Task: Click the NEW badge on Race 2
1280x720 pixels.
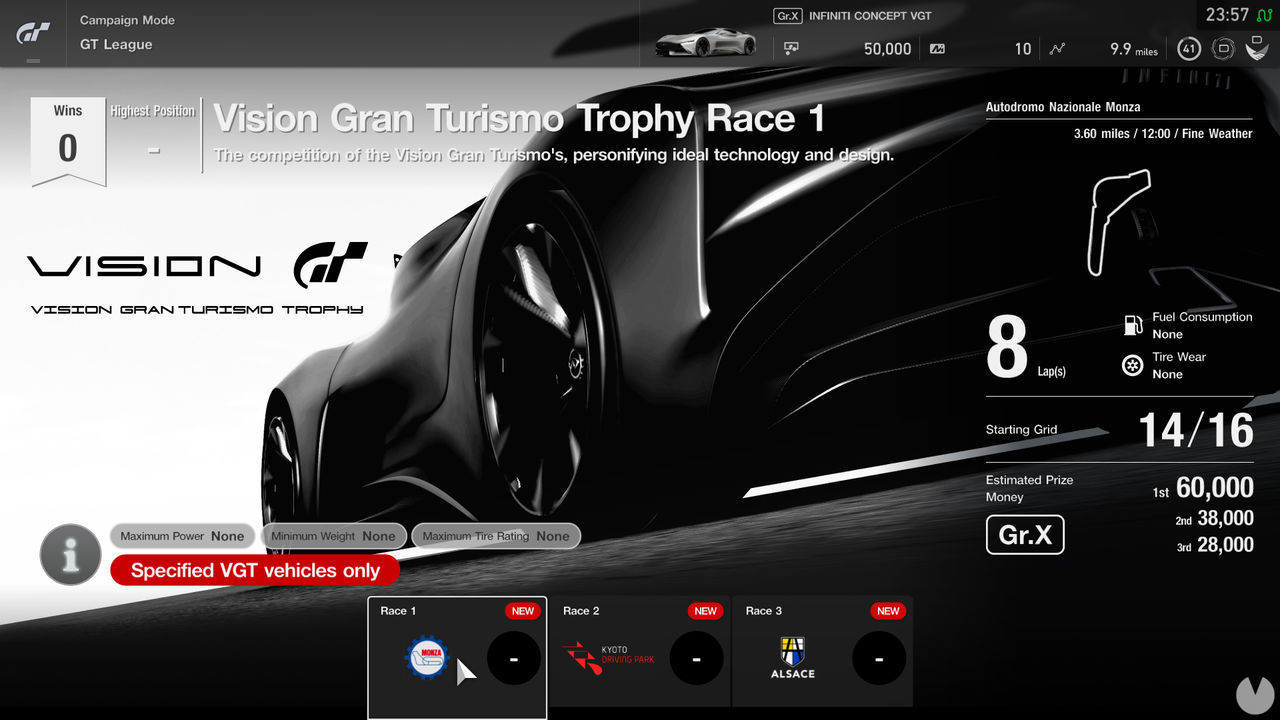Action: (706, 611)
